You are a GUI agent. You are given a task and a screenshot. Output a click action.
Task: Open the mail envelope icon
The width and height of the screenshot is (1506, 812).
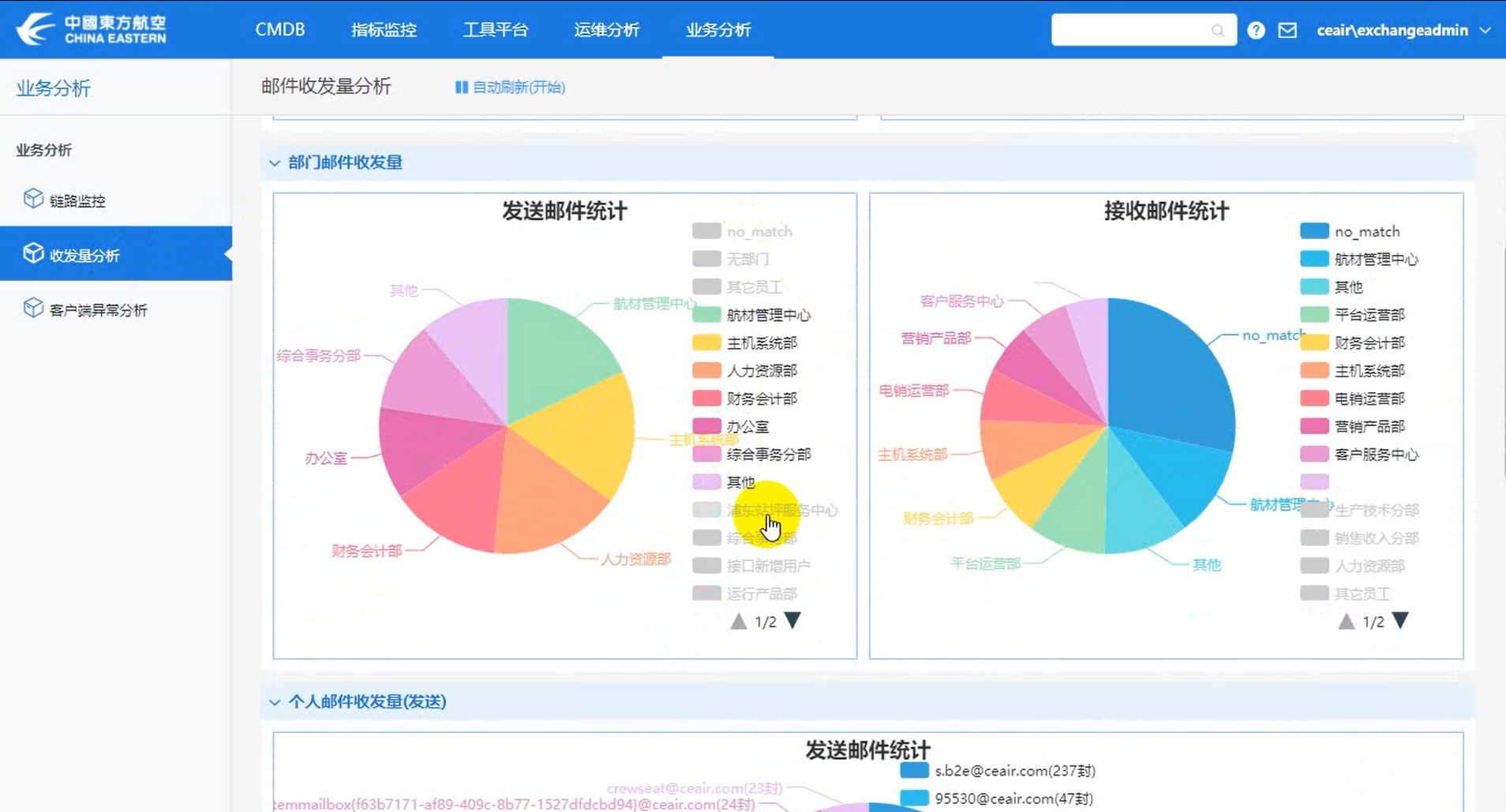coord(1287,30)
